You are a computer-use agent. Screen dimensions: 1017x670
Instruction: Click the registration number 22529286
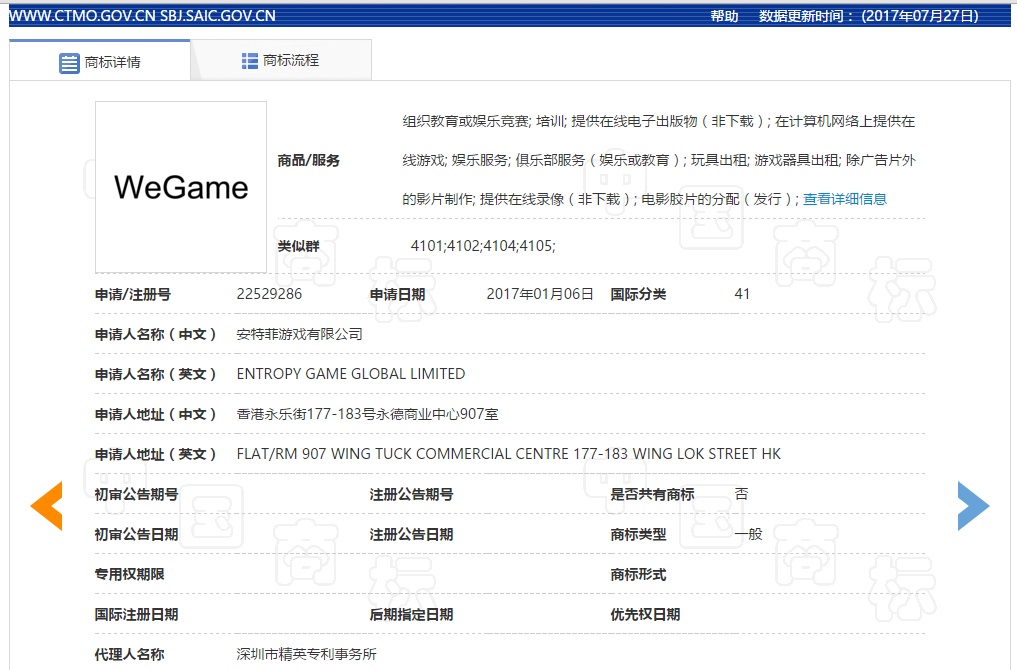(269, 294)
